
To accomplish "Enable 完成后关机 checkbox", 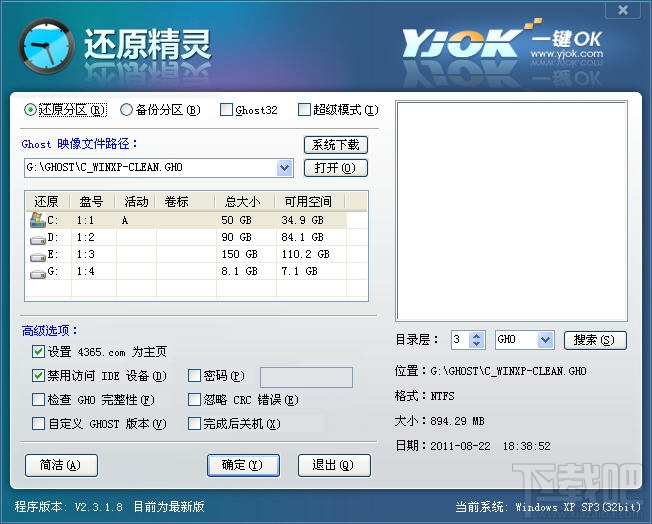I will coord(194,424).
